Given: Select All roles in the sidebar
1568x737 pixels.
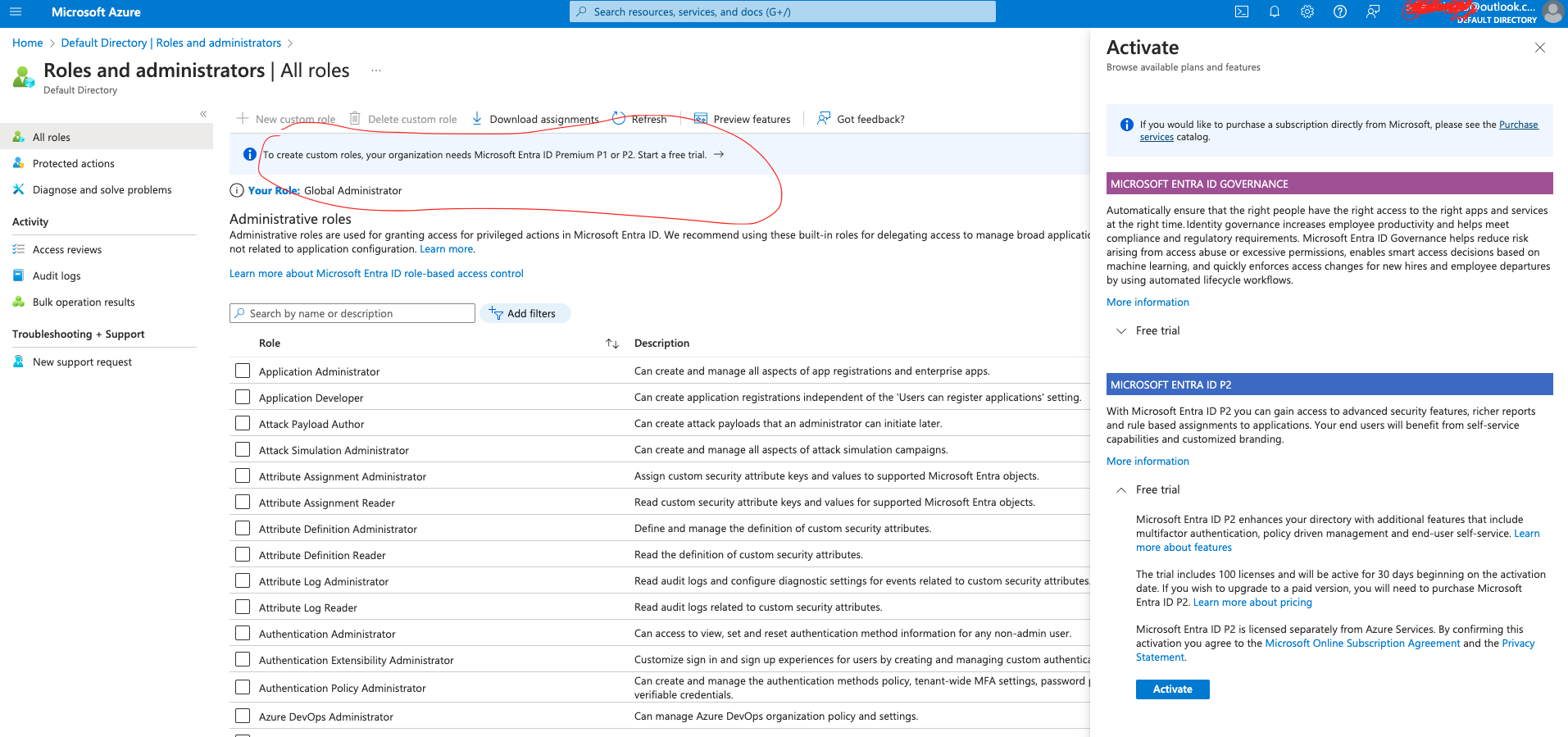Looking at the screenshot, I should click(107, 137).
